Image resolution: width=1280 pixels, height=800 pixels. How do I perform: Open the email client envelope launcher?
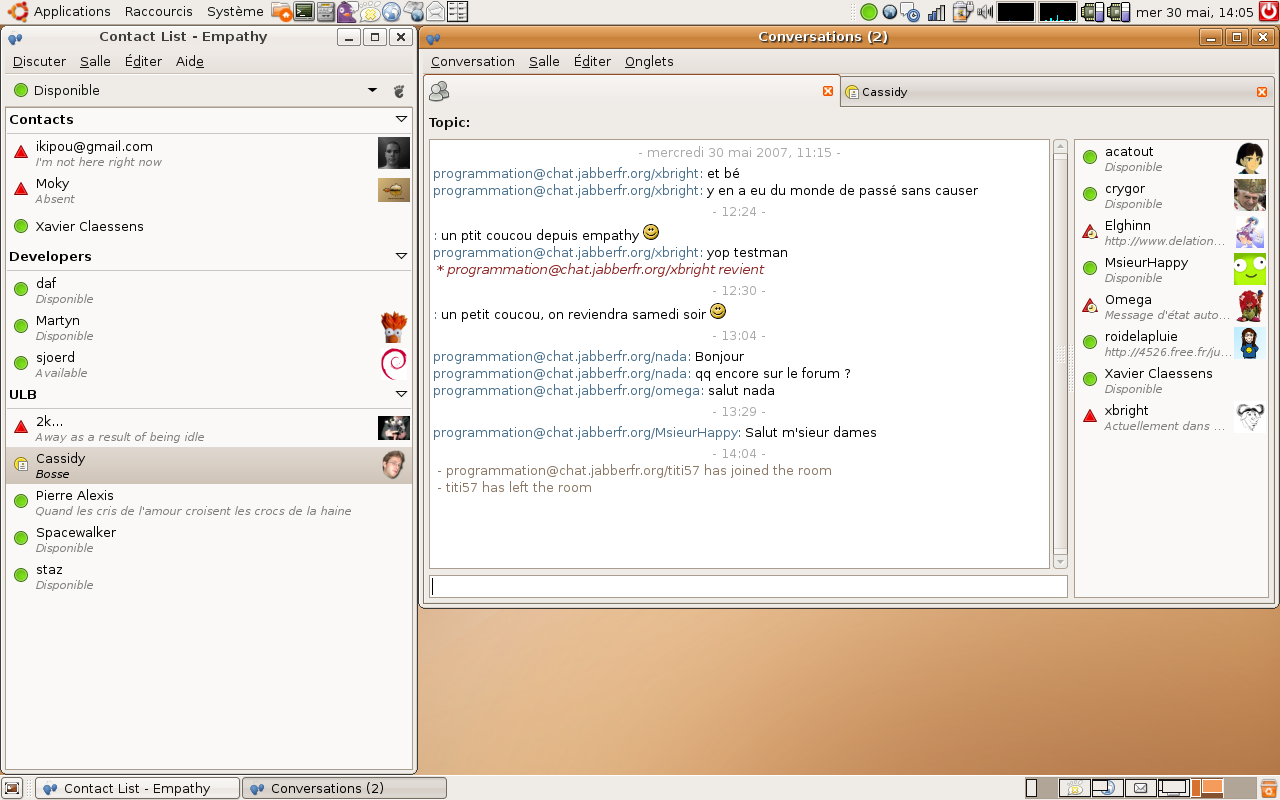434,11
